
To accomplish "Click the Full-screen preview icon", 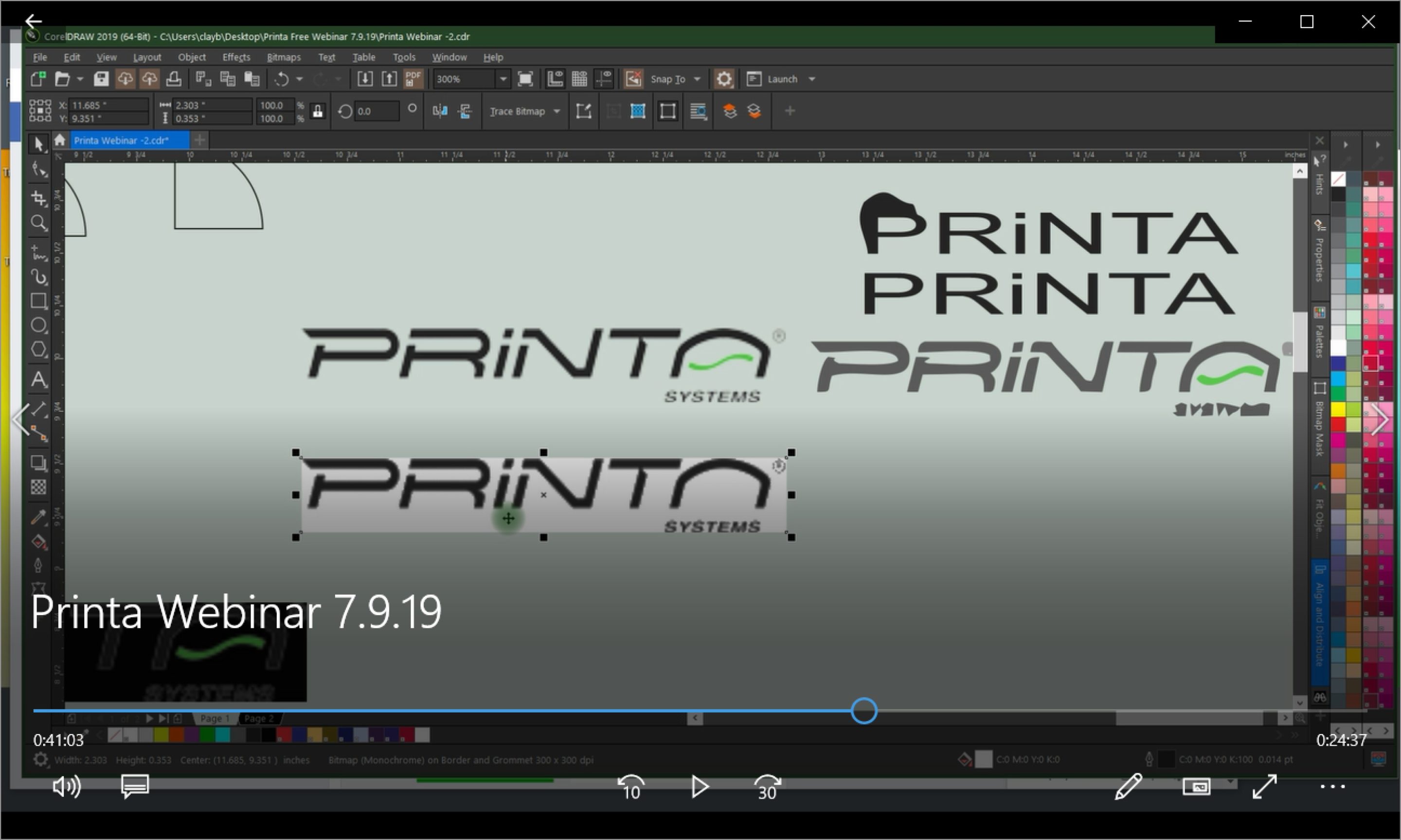I will click(x=525, y=79).
